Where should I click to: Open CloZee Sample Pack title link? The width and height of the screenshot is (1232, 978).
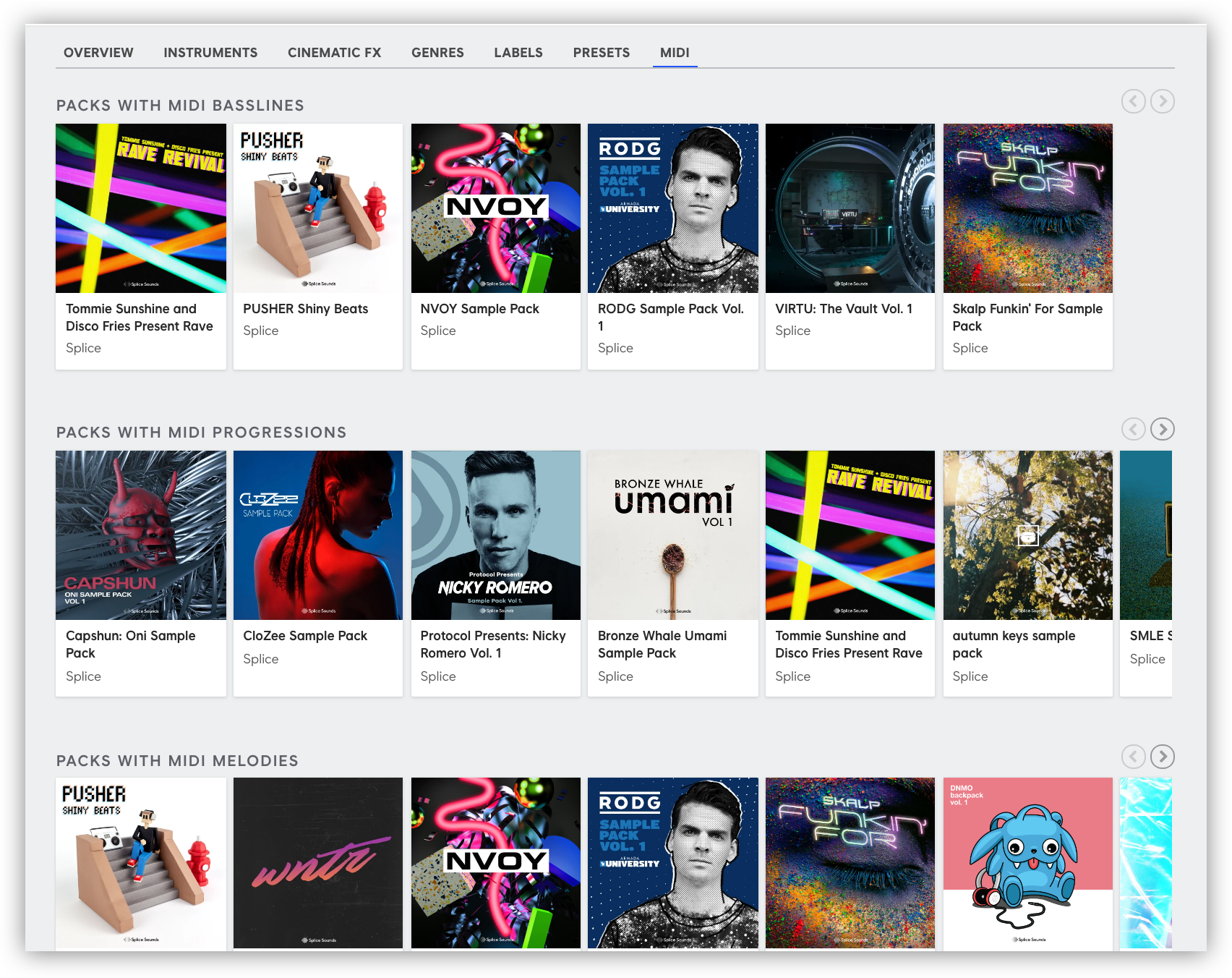click(305, 636)
